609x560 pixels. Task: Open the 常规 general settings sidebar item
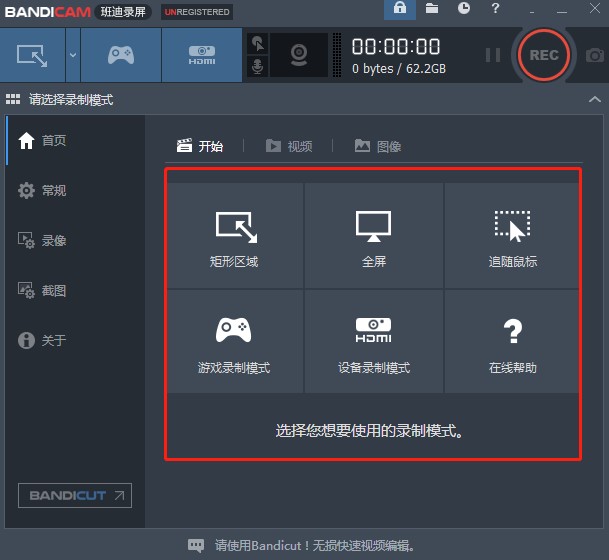[x=76, y=190]
